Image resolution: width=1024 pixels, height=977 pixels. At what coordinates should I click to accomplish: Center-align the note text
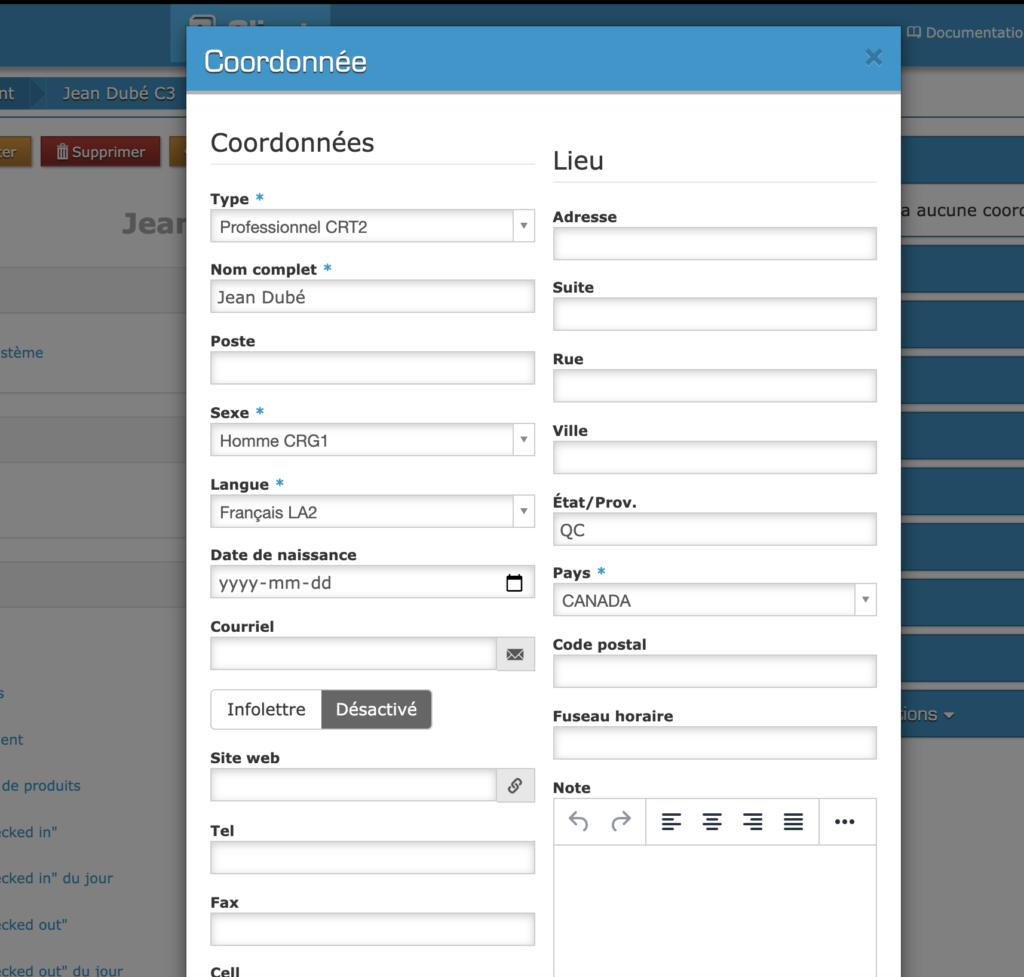712,821
